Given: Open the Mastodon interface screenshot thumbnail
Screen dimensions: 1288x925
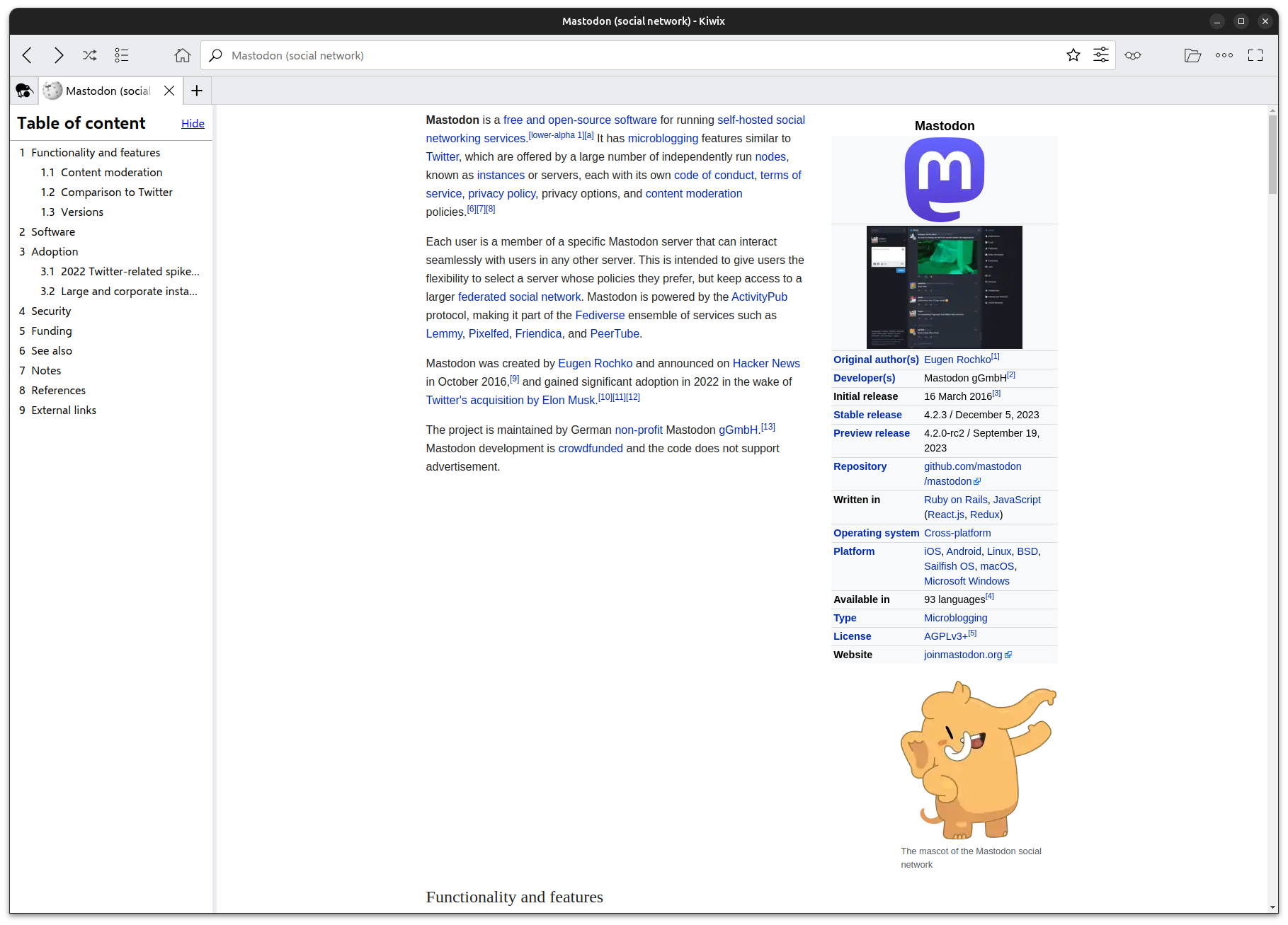Looking at the screenshot, I should (945, 287).
